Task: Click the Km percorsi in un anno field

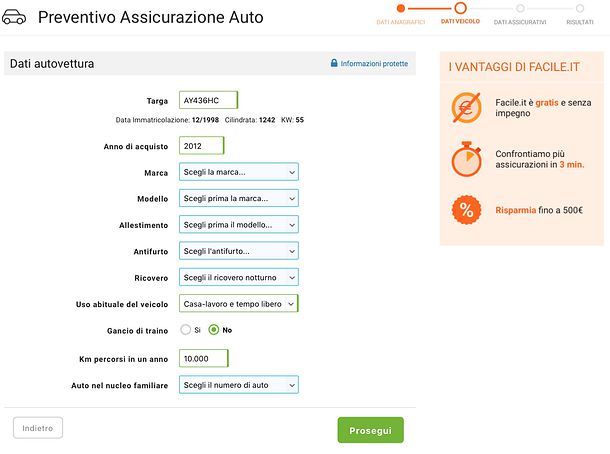Action: 203,359
